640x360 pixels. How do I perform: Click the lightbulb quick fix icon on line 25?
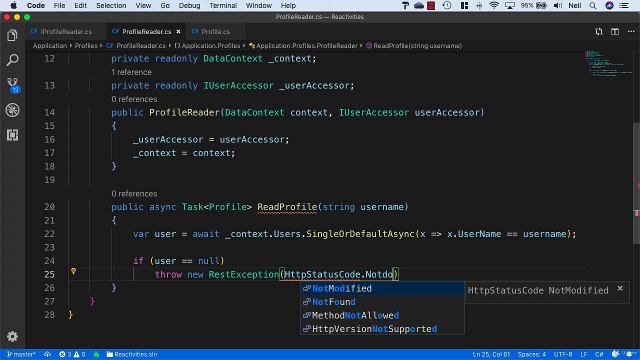73,271
